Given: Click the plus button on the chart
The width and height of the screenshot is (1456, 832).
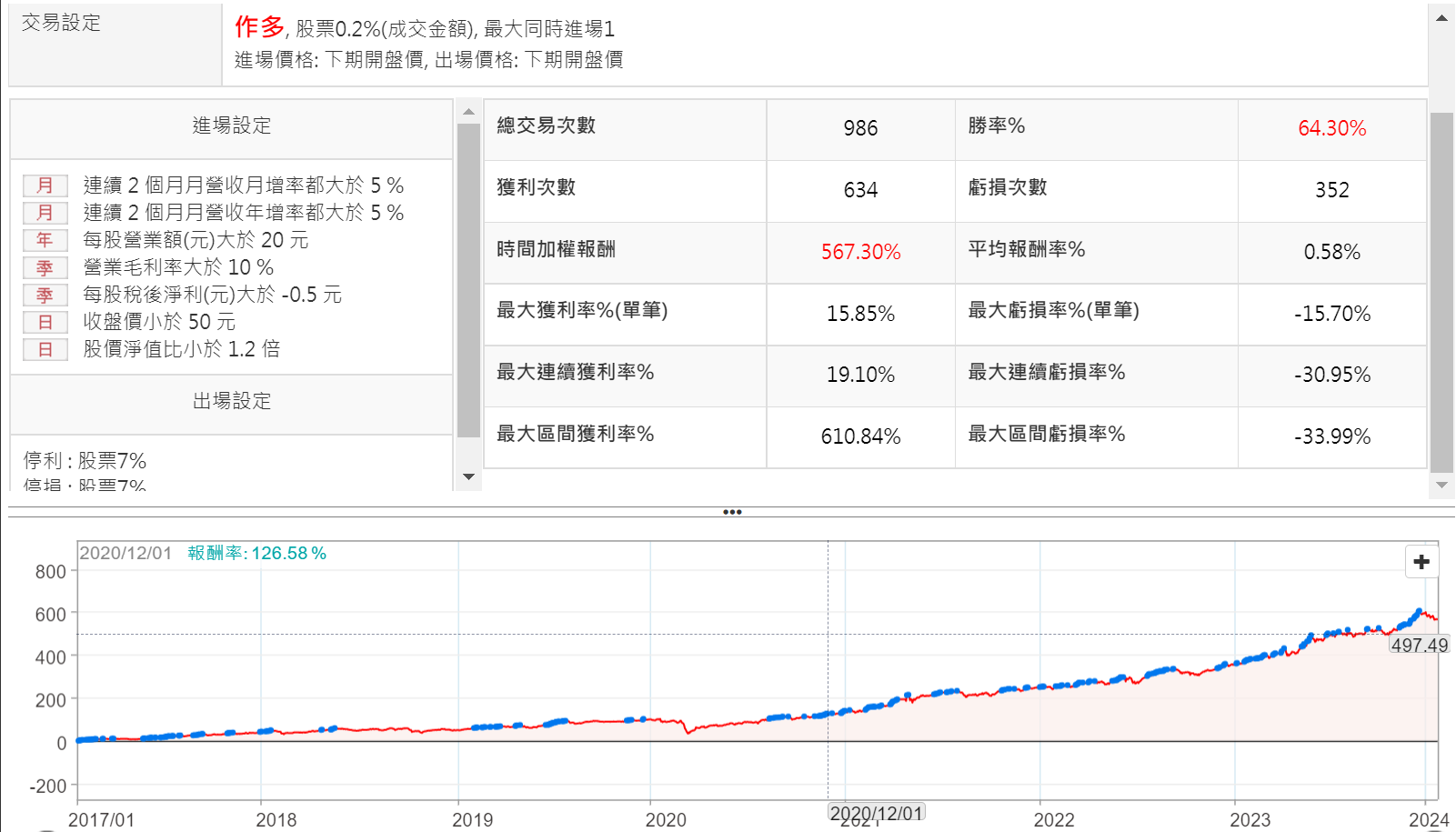Looking at the screenshot, I should tap(1421, 562).
